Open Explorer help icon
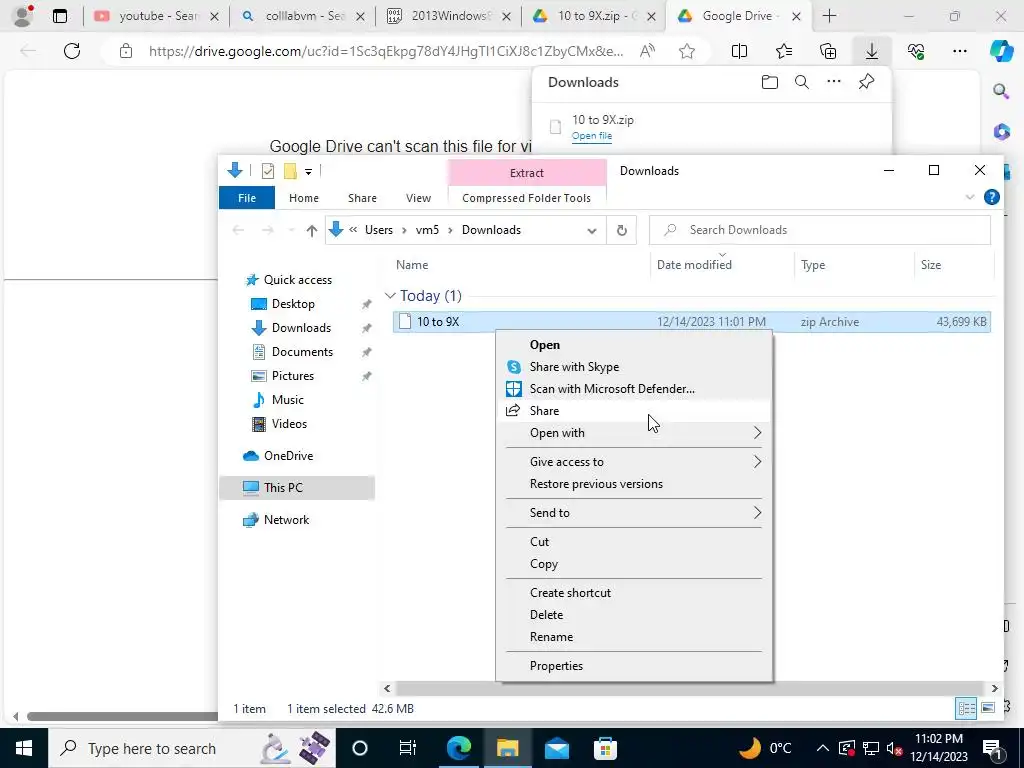Viewport: 1024px width, 768px height. coord(991,197)
